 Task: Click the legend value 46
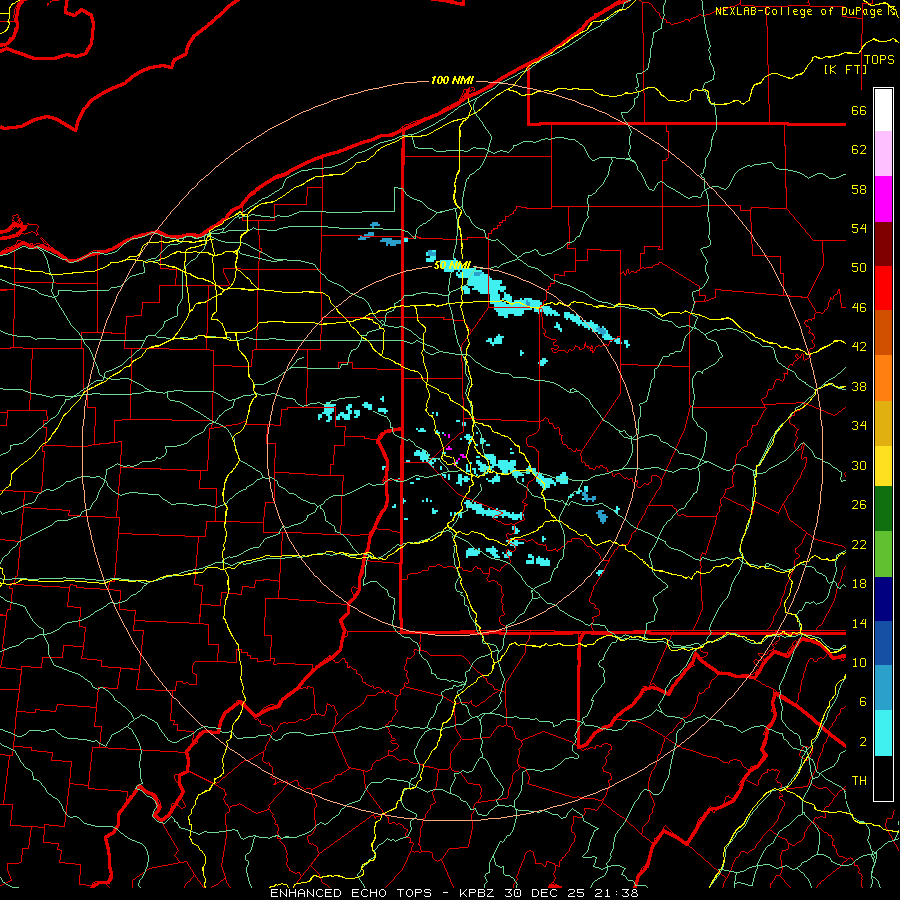(859, 308)
